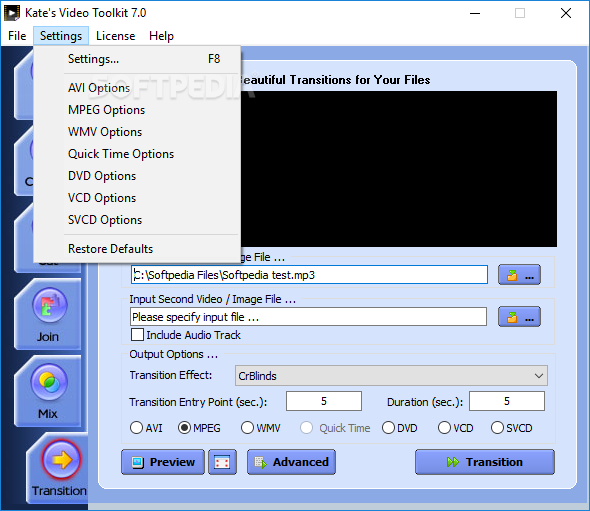The image size is (590, 511).
Task: Click the first video file path field
Action: (309, 275)
